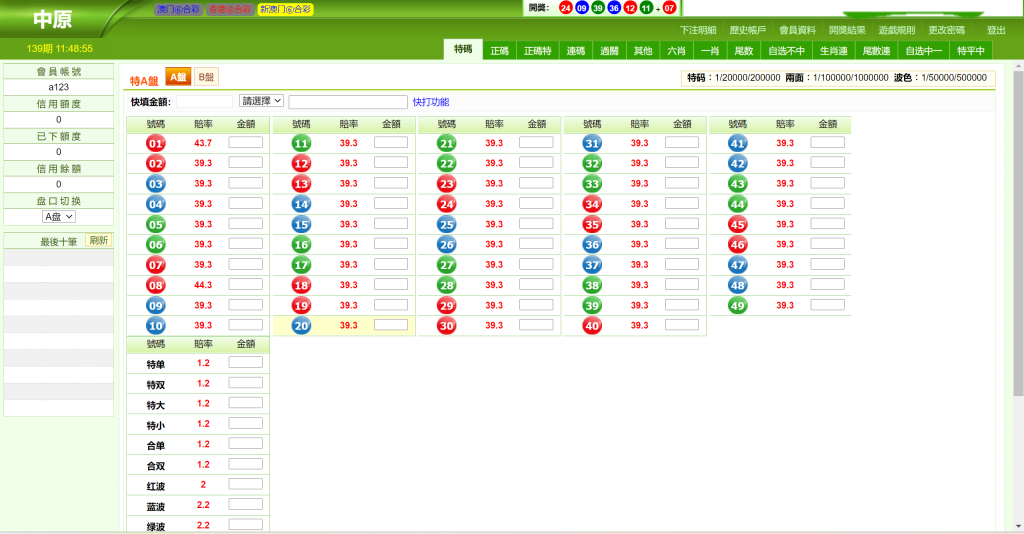Click the amount field for 特单
The width and height of the screenshot is (1024, 534).
click(246, 362)
